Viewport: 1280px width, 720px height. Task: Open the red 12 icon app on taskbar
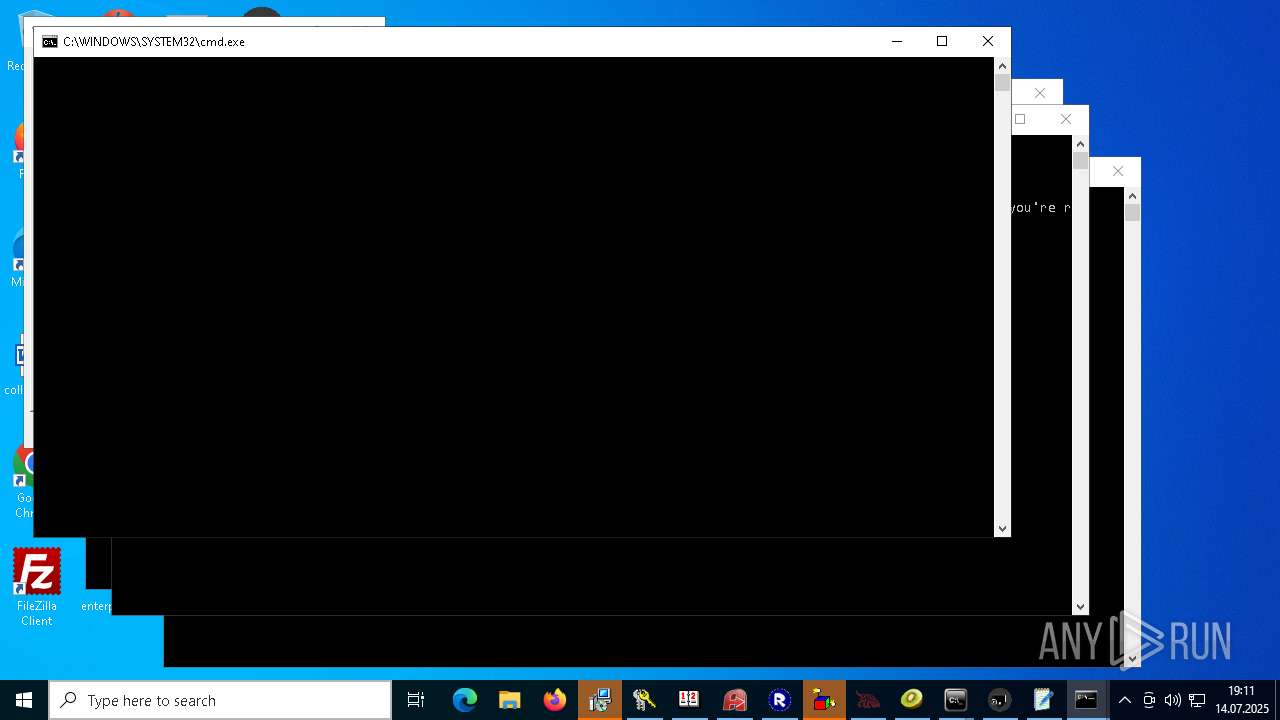click(x=689, y=700)
